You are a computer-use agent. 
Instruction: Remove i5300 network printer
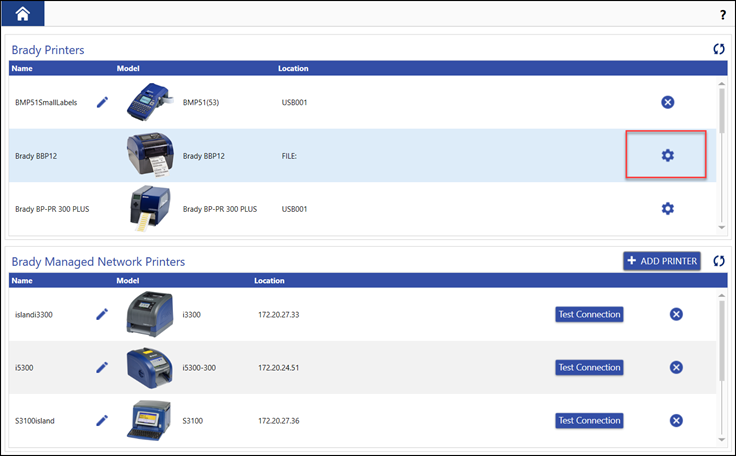(x=676, y=367)
